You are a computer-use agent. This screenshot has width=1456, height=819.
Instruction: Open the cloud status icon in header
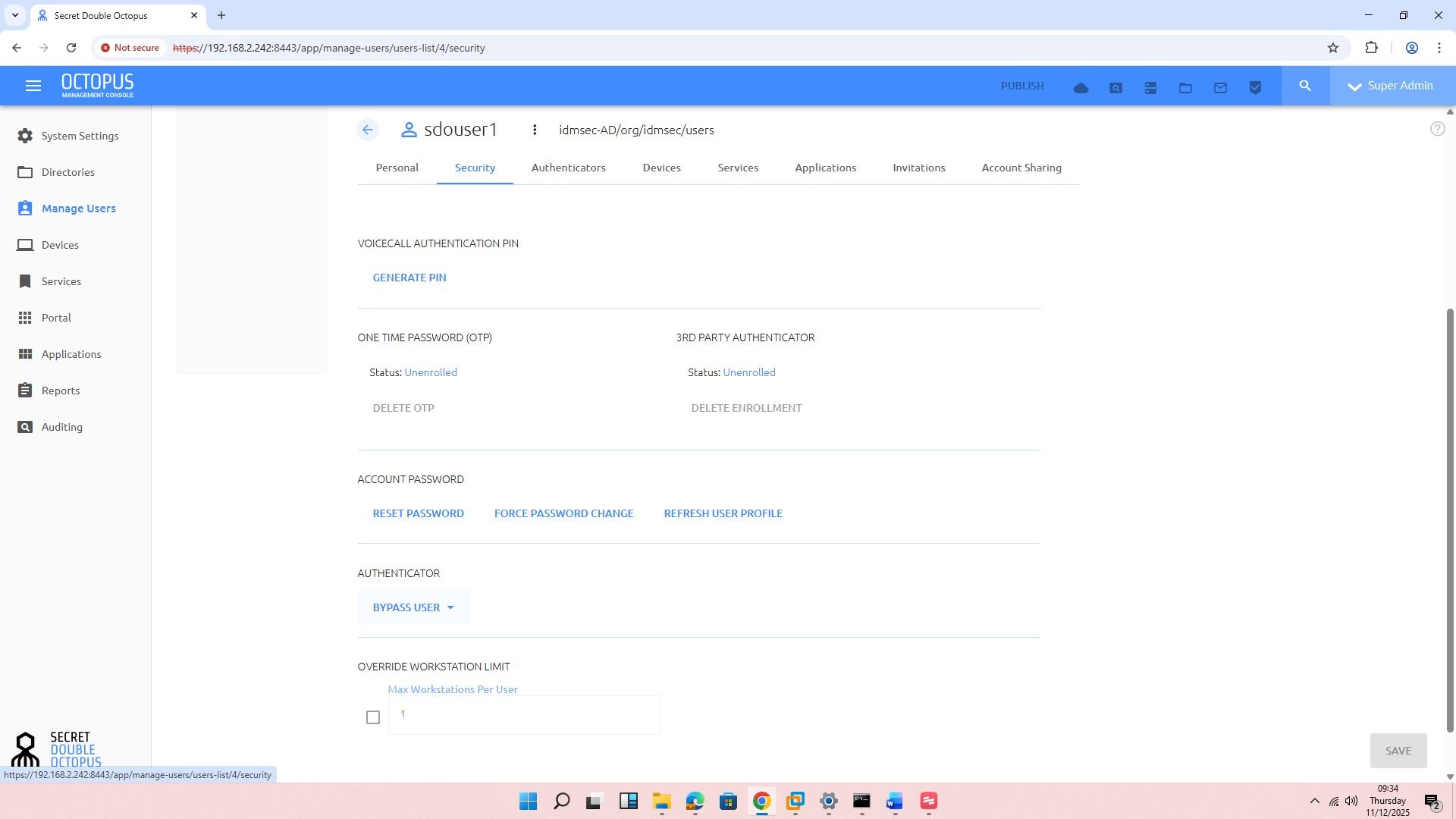point(1081,87)
